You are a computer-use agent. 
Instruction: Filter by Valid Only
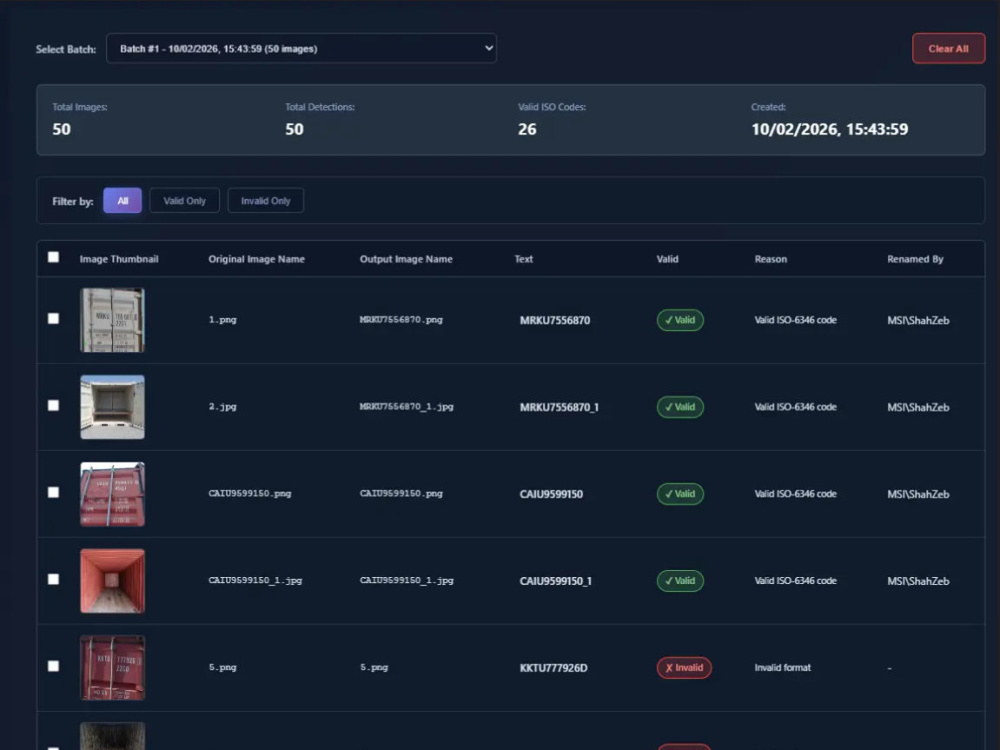coord(184,201)
